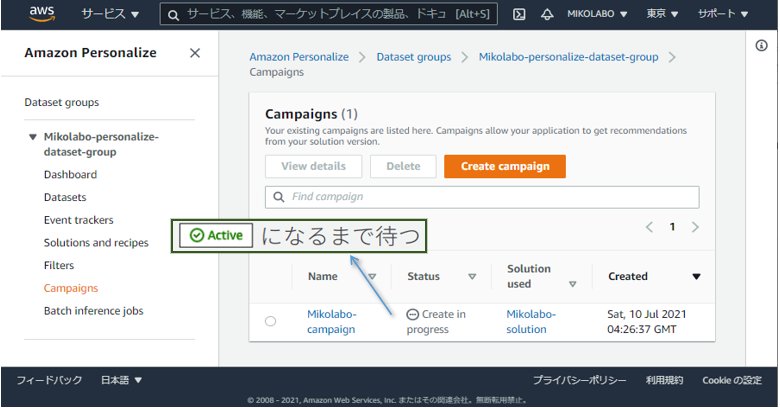Open the info panel icon
This screenshot has height=409, width=780.
[761, 46]
